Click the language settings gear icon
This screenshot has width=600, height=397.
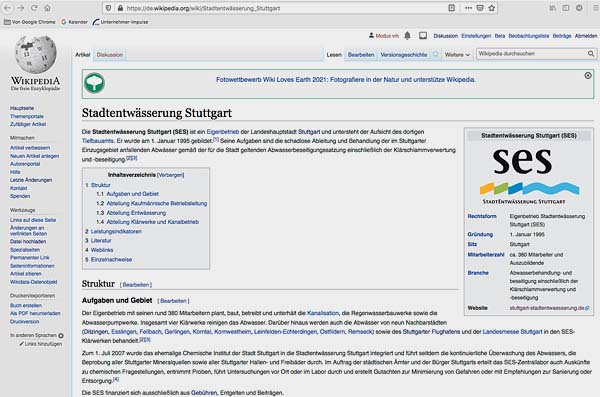pyautogui.click(x=61, y=336)
